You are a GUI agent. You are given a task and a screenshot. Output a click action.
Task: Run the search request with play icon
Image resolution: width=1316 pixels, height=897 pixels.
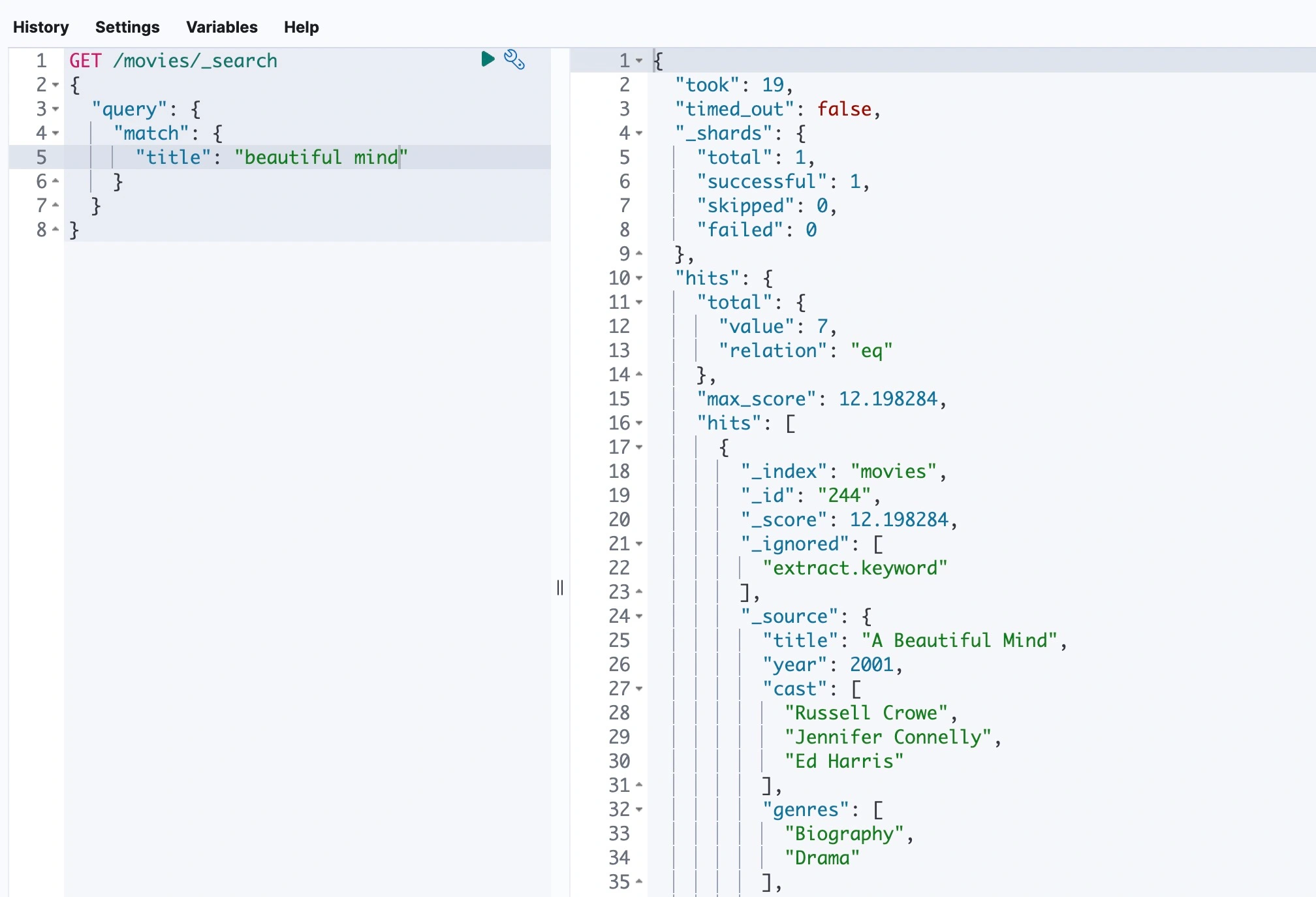point(487,59)
